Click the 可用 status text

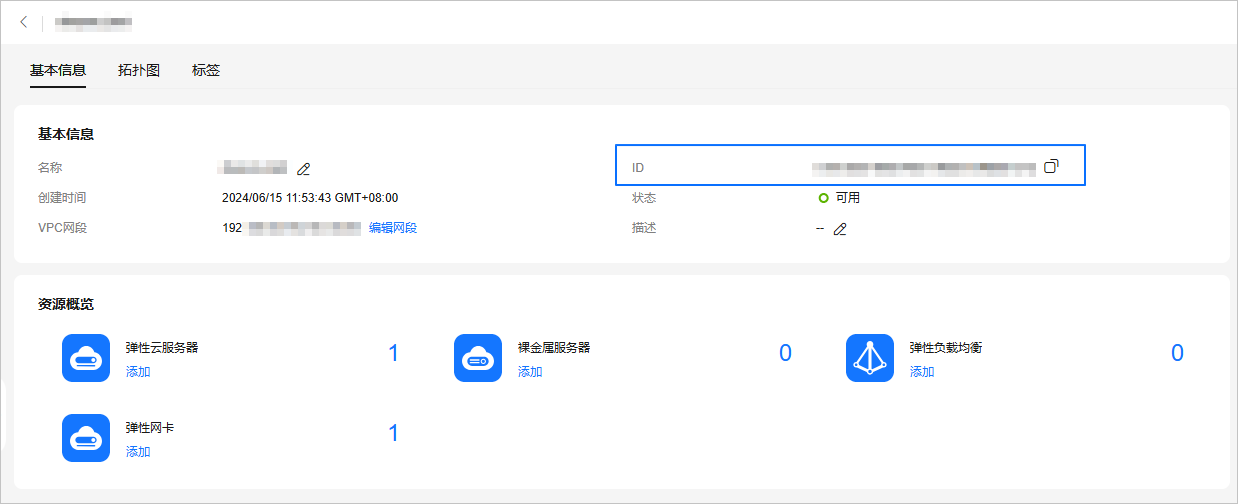pos(848,198)
